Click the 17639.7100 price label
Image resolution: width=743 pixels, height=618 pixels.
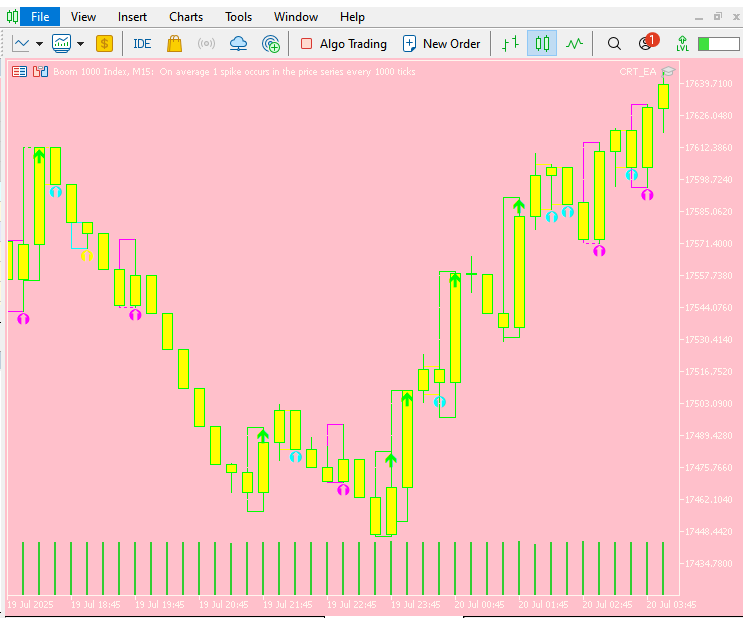coord(709,84)
